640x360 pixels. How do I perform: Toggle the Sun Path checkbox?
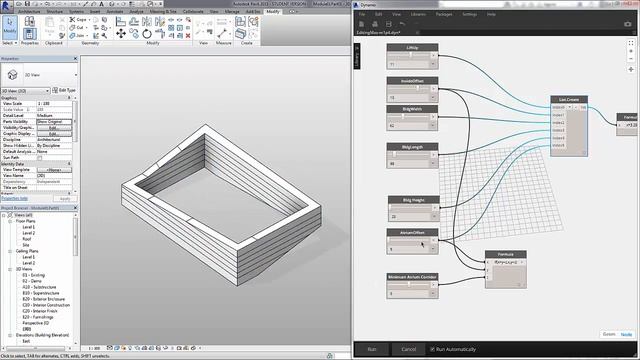tap(40, 158)
